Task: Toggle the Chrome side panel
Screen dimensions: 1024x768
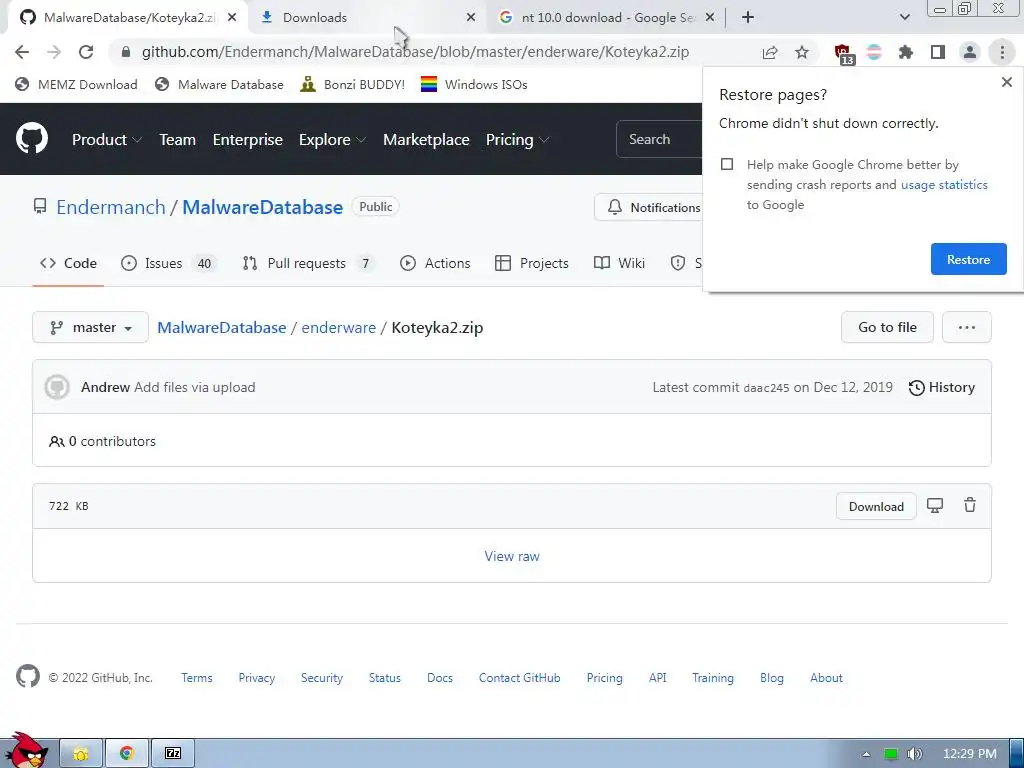Action: tap(938, 52)
